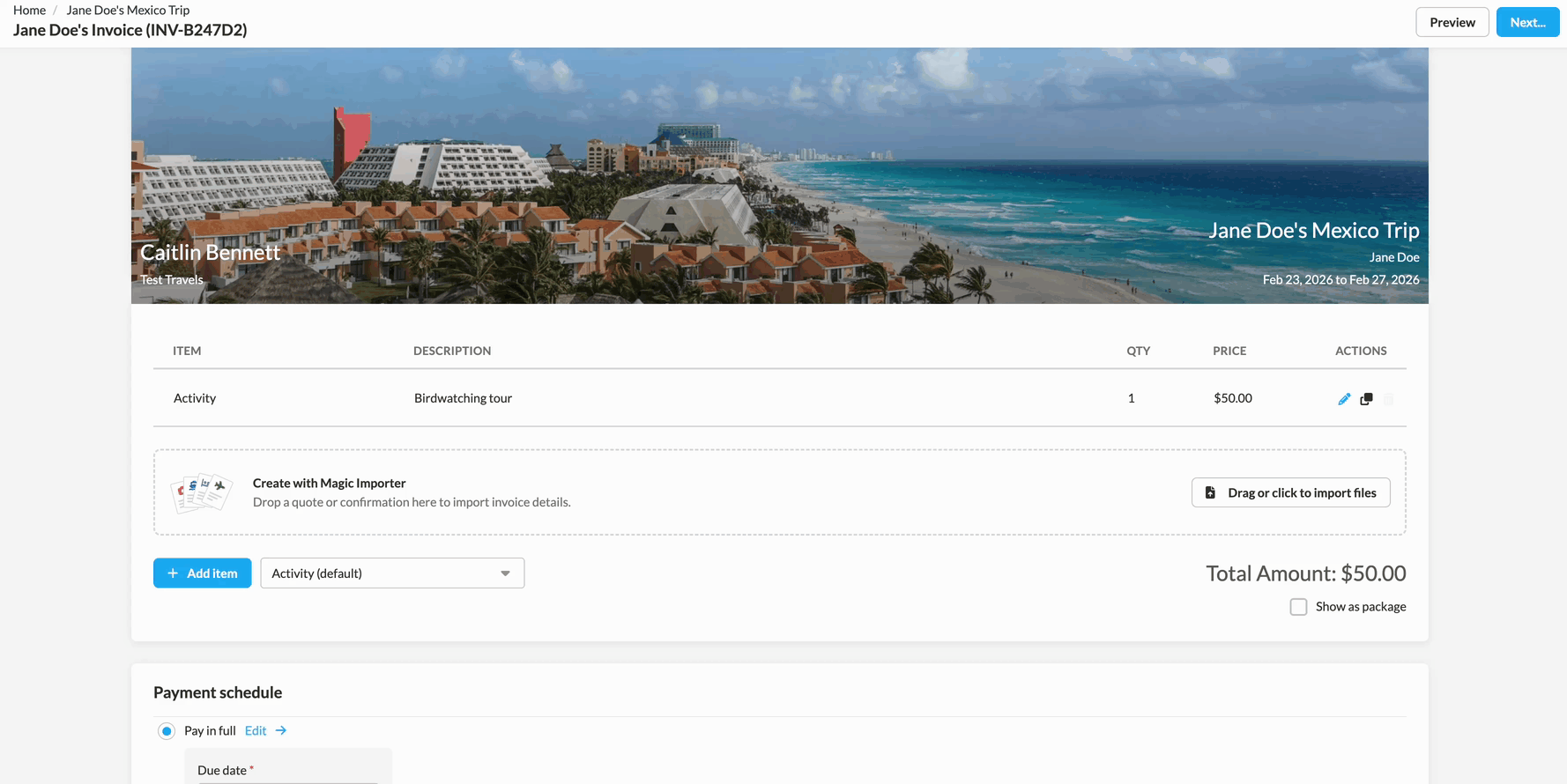Screen dimensions: 1567x784
Task: Click the duplicate icon in the Activity row
Action: tap(1366, 399)
